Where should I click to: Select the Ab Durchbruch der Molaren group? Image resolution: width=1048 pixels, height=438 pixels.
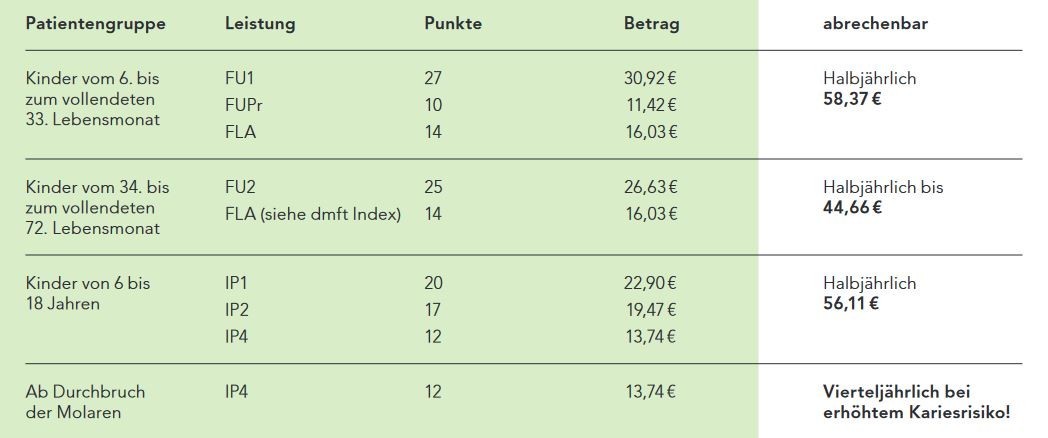[x=85, y=402]
